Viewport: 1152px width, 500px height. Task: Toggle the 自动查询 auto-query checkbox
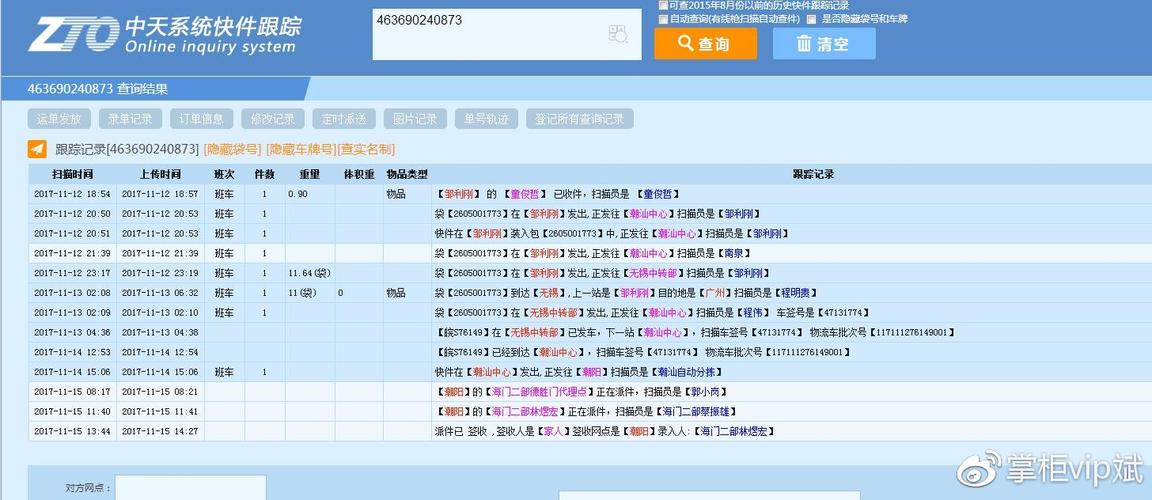tap(663, 18)
